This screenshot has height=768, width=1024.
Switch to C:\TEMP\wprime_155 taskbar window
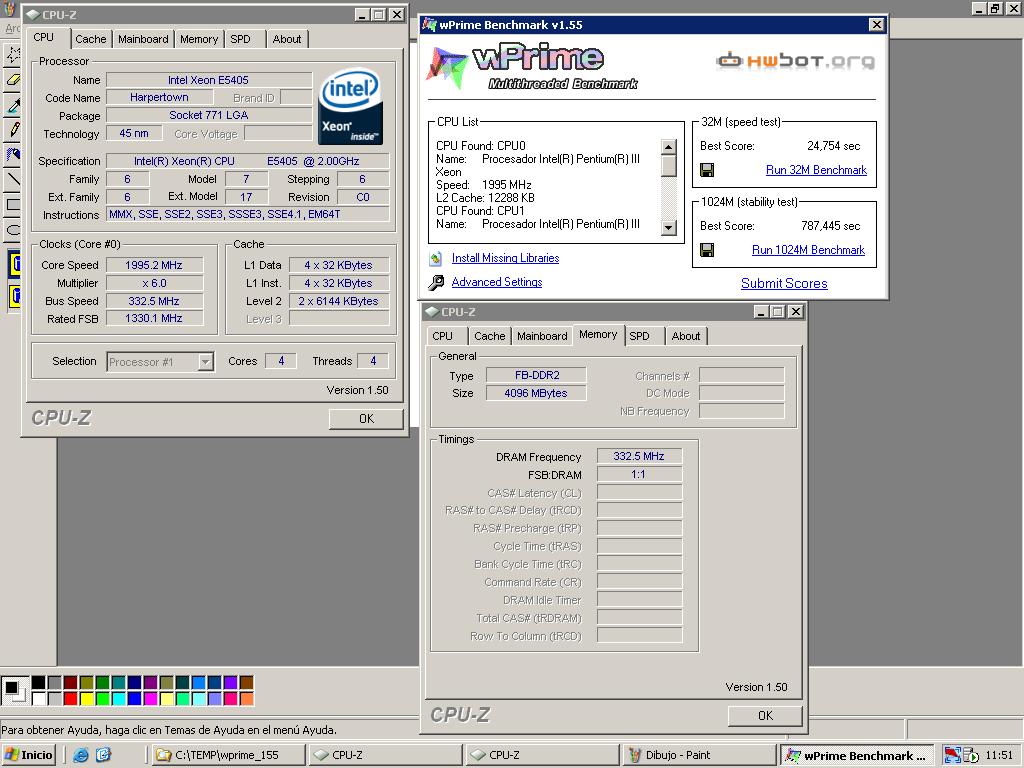point(229,755)
